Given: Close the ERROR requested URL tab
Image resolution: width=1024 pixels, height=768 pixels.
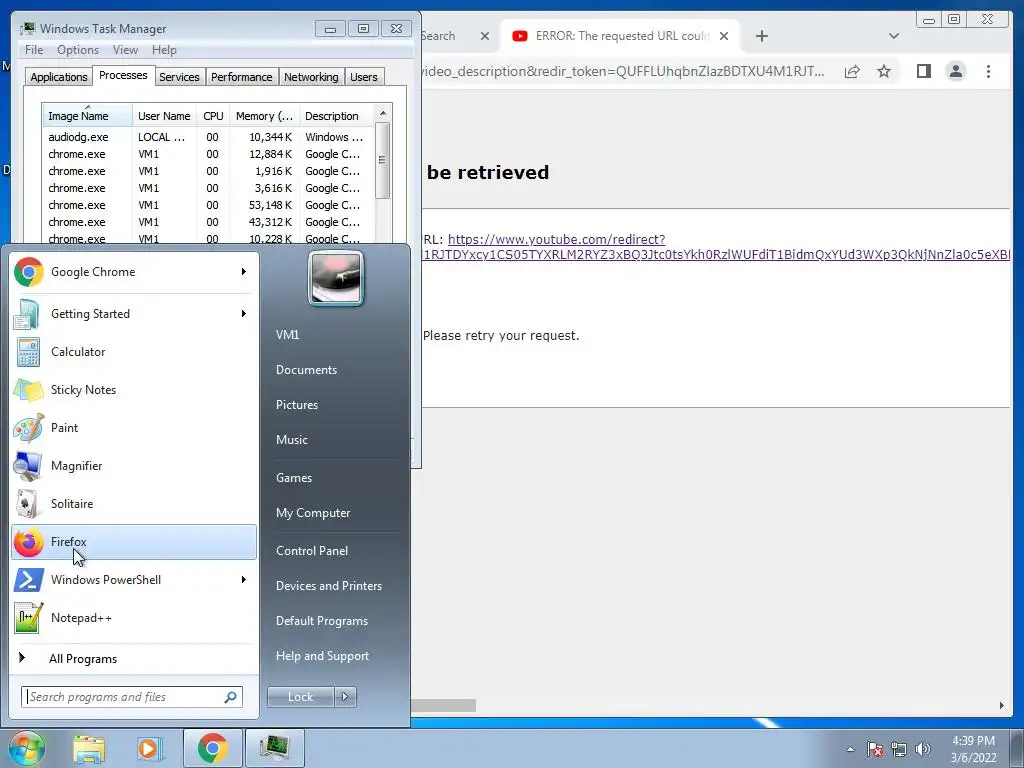Looking at the screenshot, I should tap(724, 36).
